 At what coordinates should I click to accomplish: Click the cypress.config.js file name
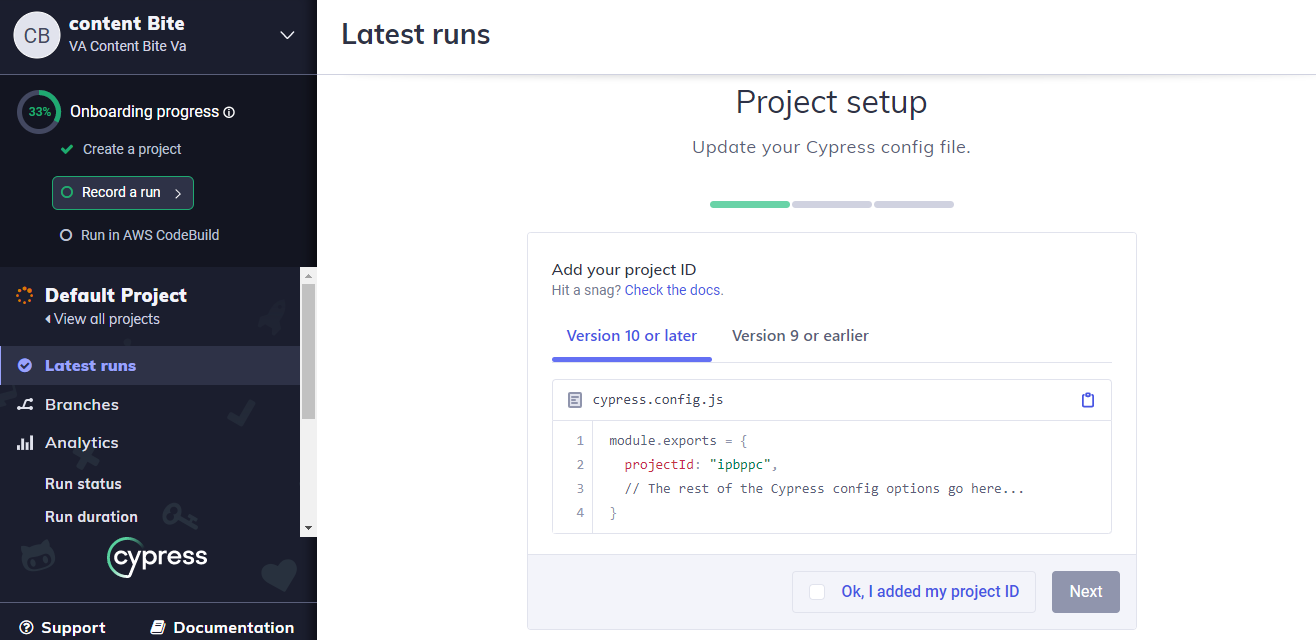(658, 400)
